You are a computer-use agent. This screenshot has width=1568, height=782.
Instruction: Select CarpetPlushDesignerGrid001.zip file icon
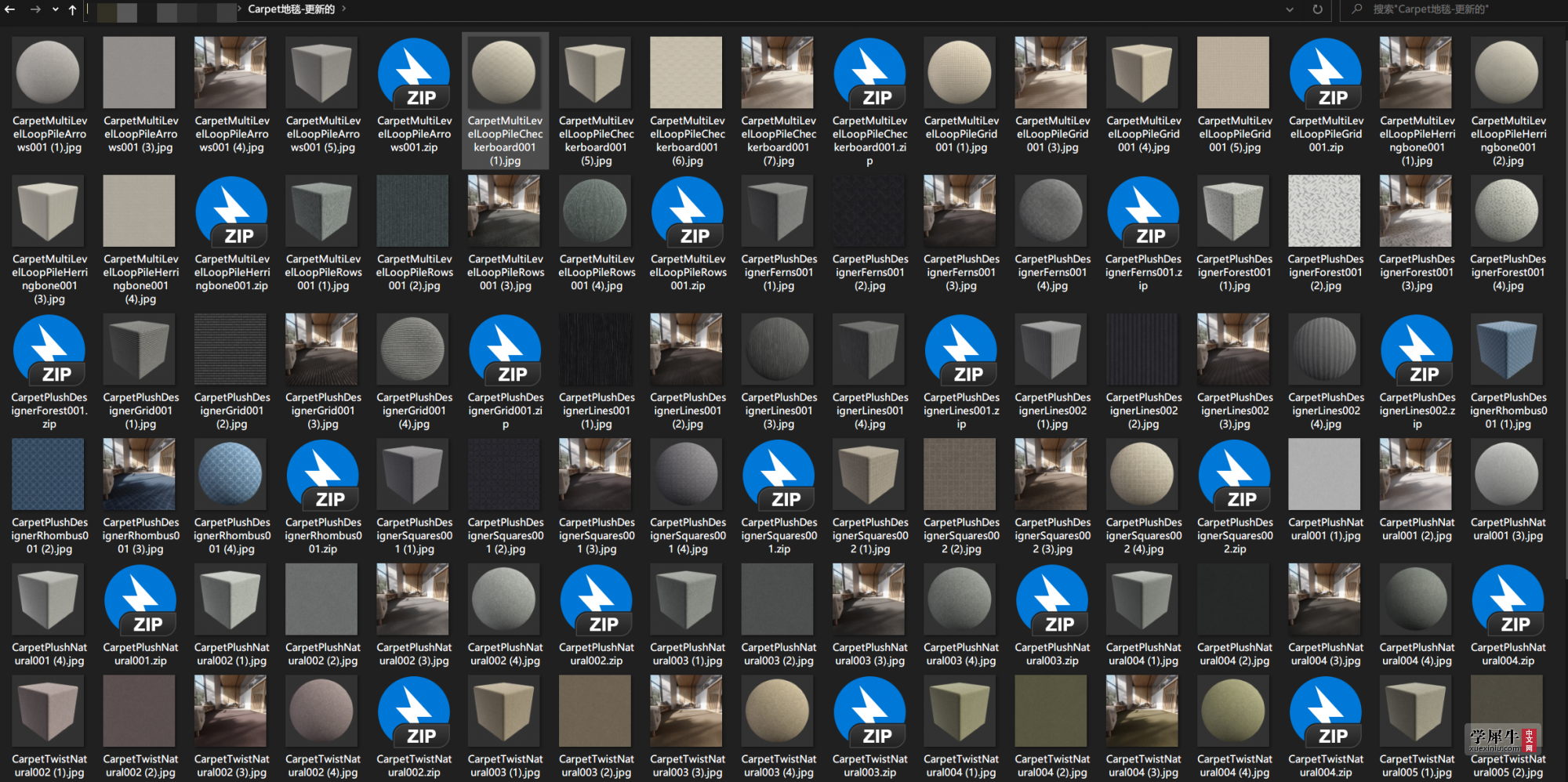[x=505, y=349]
